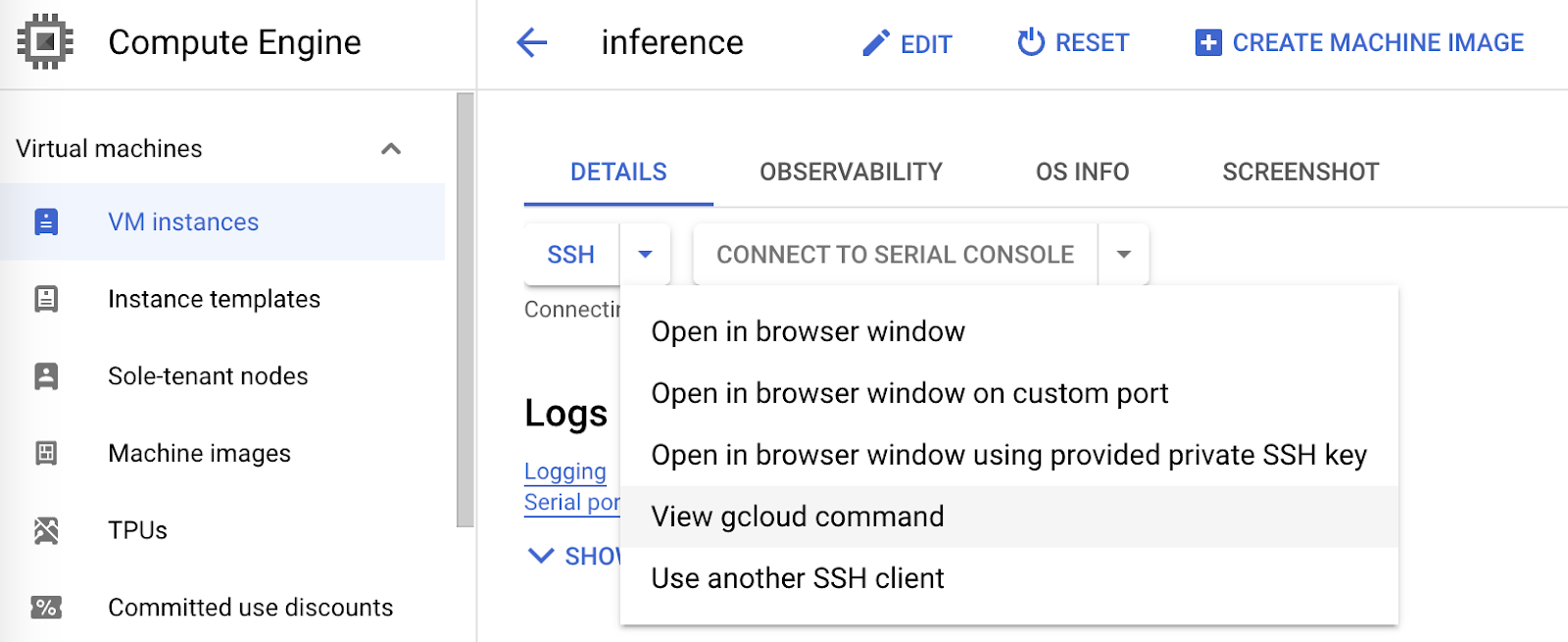Open the Serial port link
The height and width of the screenshot is (642, 1568).
coord(572,503)
